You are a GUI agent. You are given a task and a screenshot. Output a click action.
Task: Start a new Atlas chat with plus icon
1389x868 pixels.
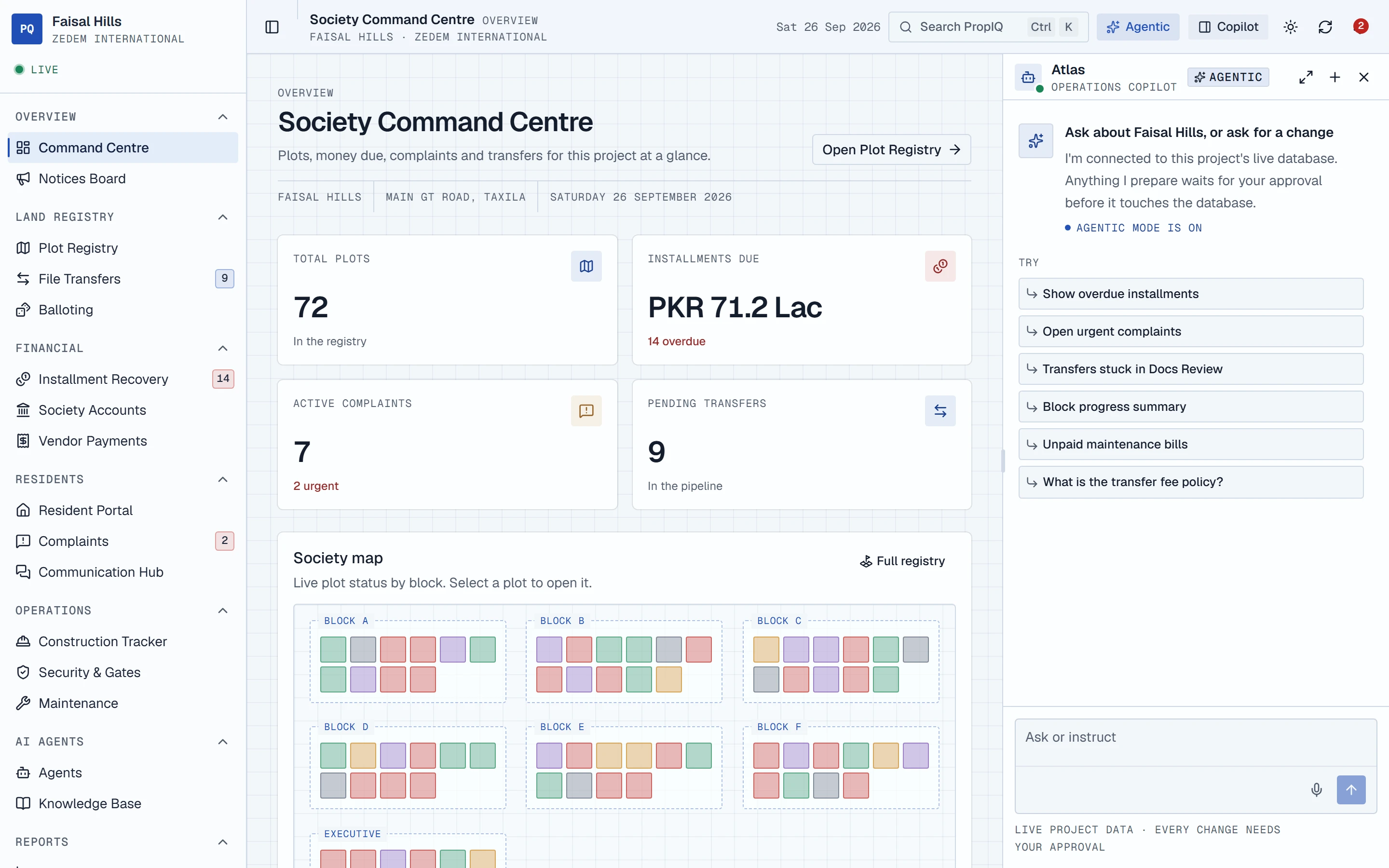click(1335, 77)
